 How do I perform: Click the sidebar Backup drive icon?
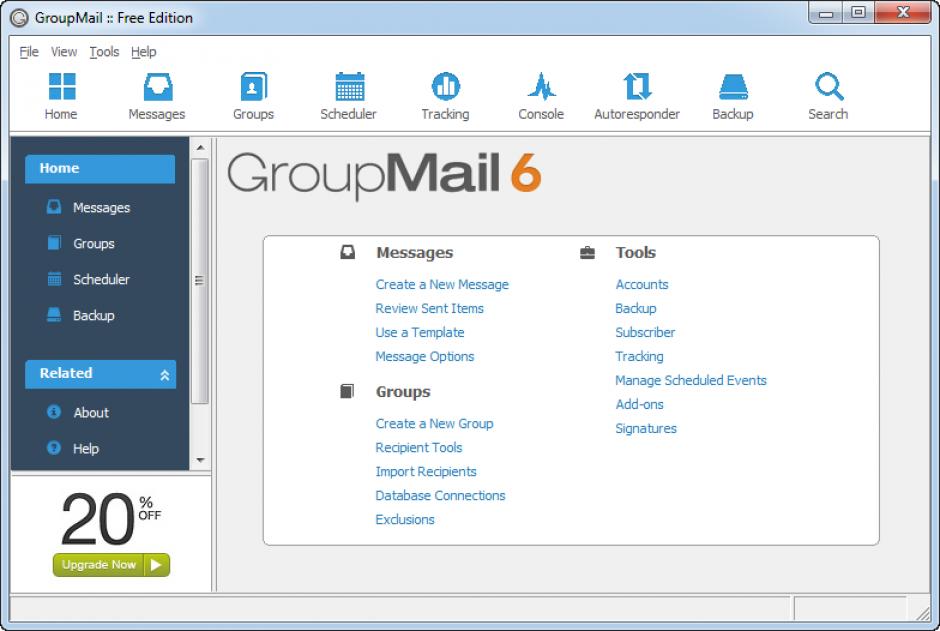point(54,315)
